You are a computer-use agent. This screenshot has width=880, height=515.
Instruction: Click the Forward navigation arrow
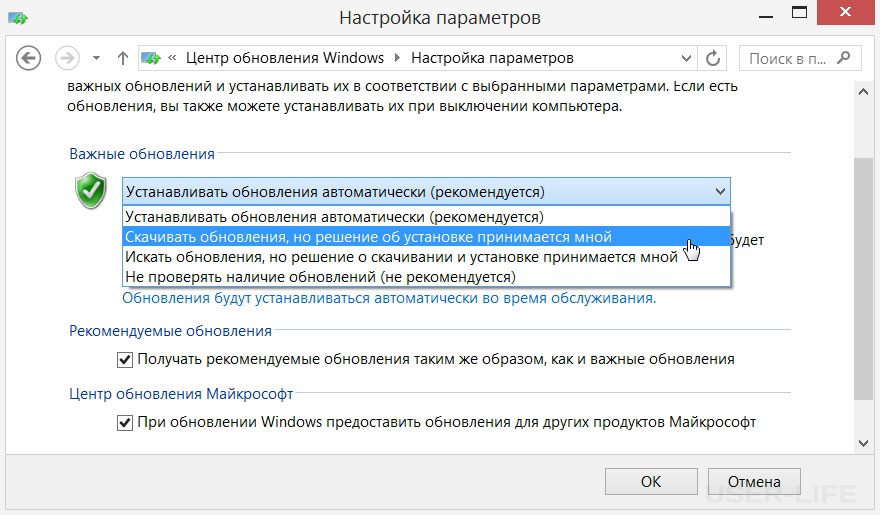point(67,58)
